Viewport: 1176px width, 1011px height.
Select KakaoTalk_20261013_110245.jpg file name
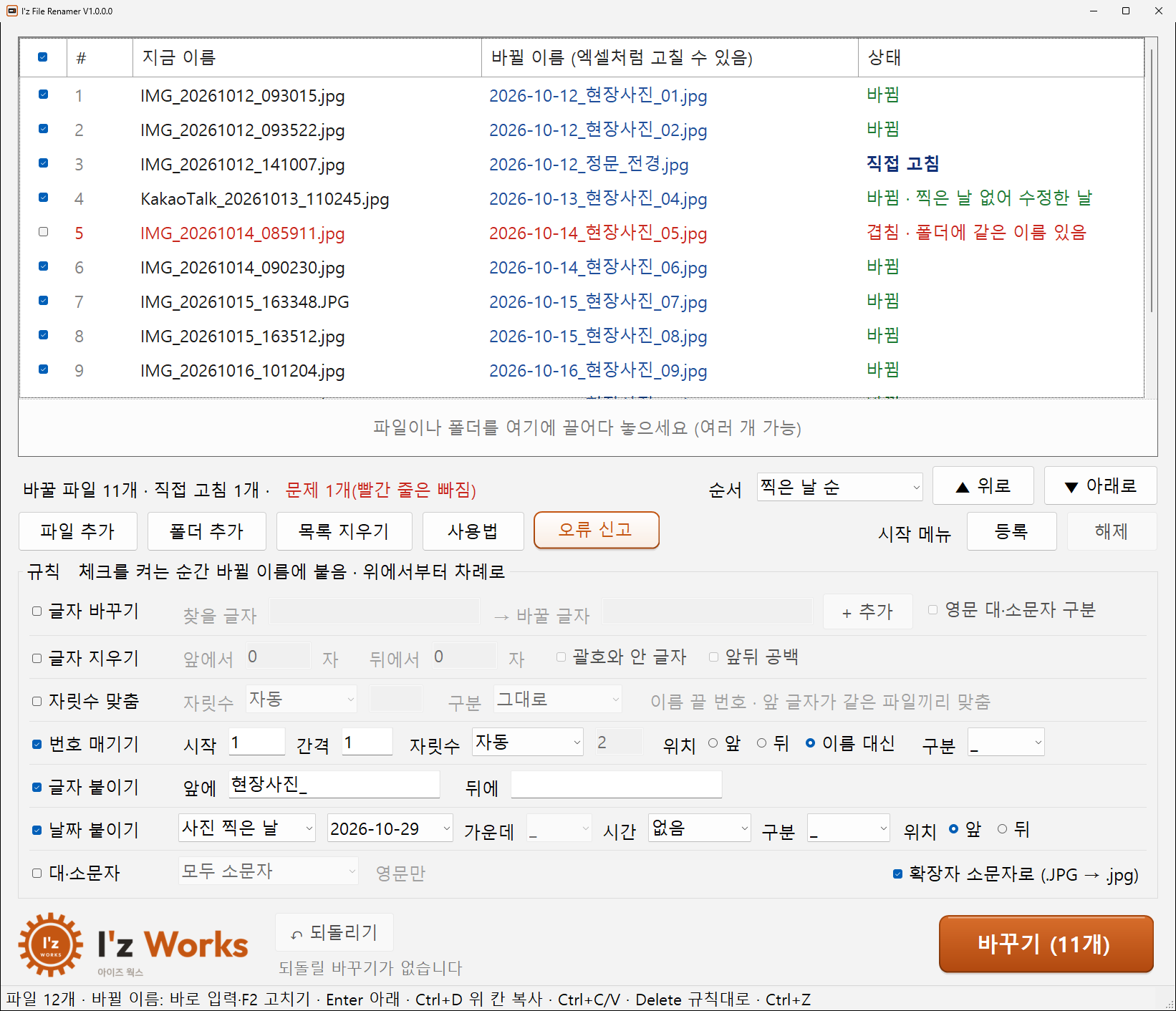click(265, 198)
